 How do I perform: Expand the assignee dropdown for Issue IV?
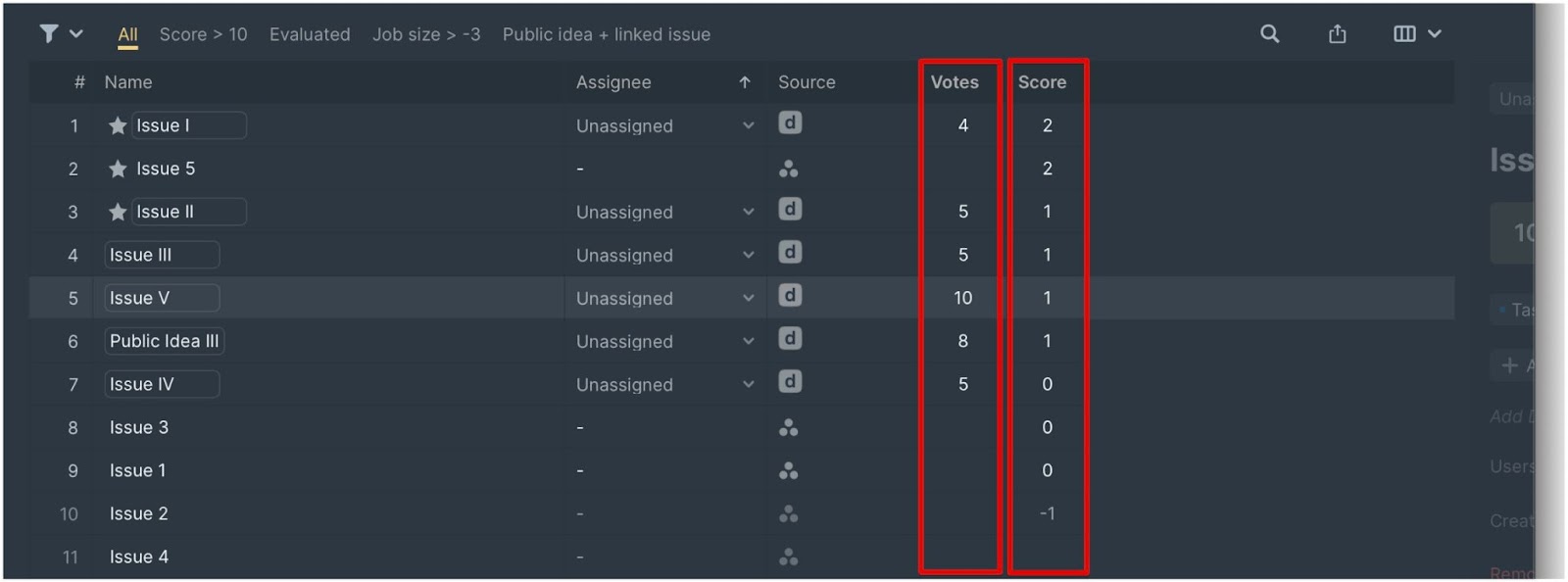tap(749, 384)
